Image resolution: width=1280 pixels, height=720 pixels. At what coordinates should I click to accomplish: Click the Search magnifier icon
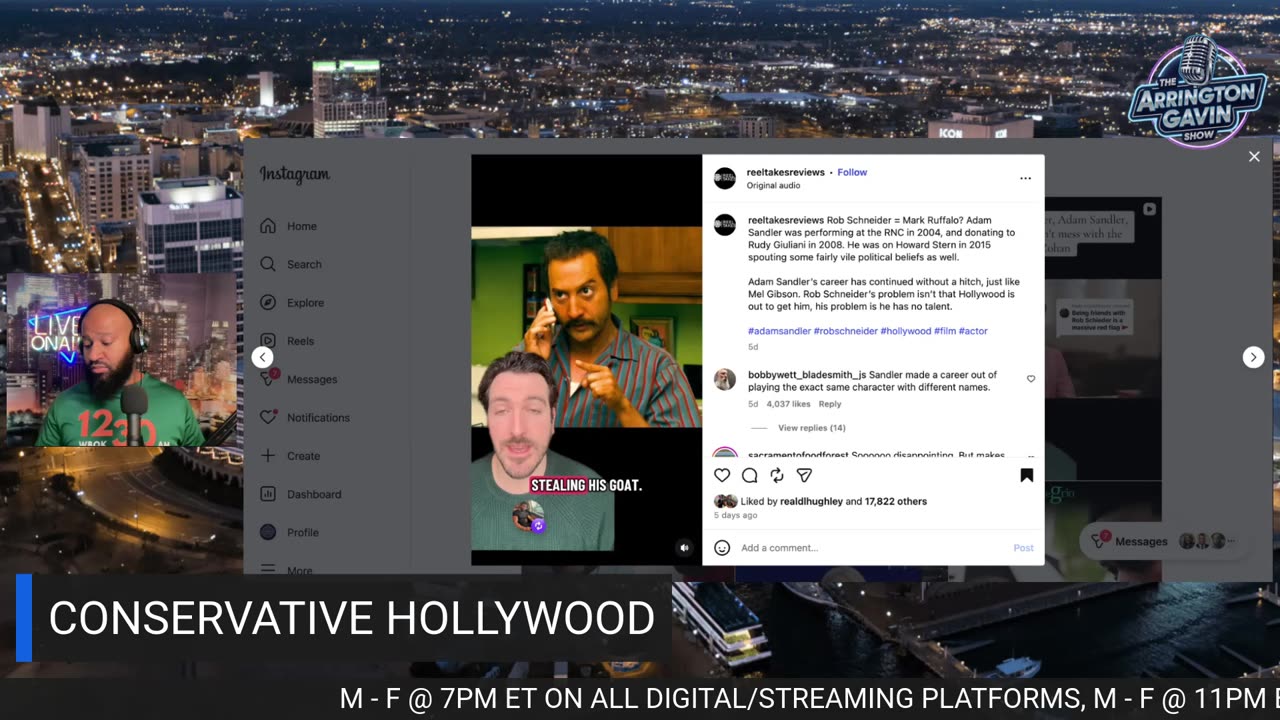pyautogui.click(x=268, y=264)
